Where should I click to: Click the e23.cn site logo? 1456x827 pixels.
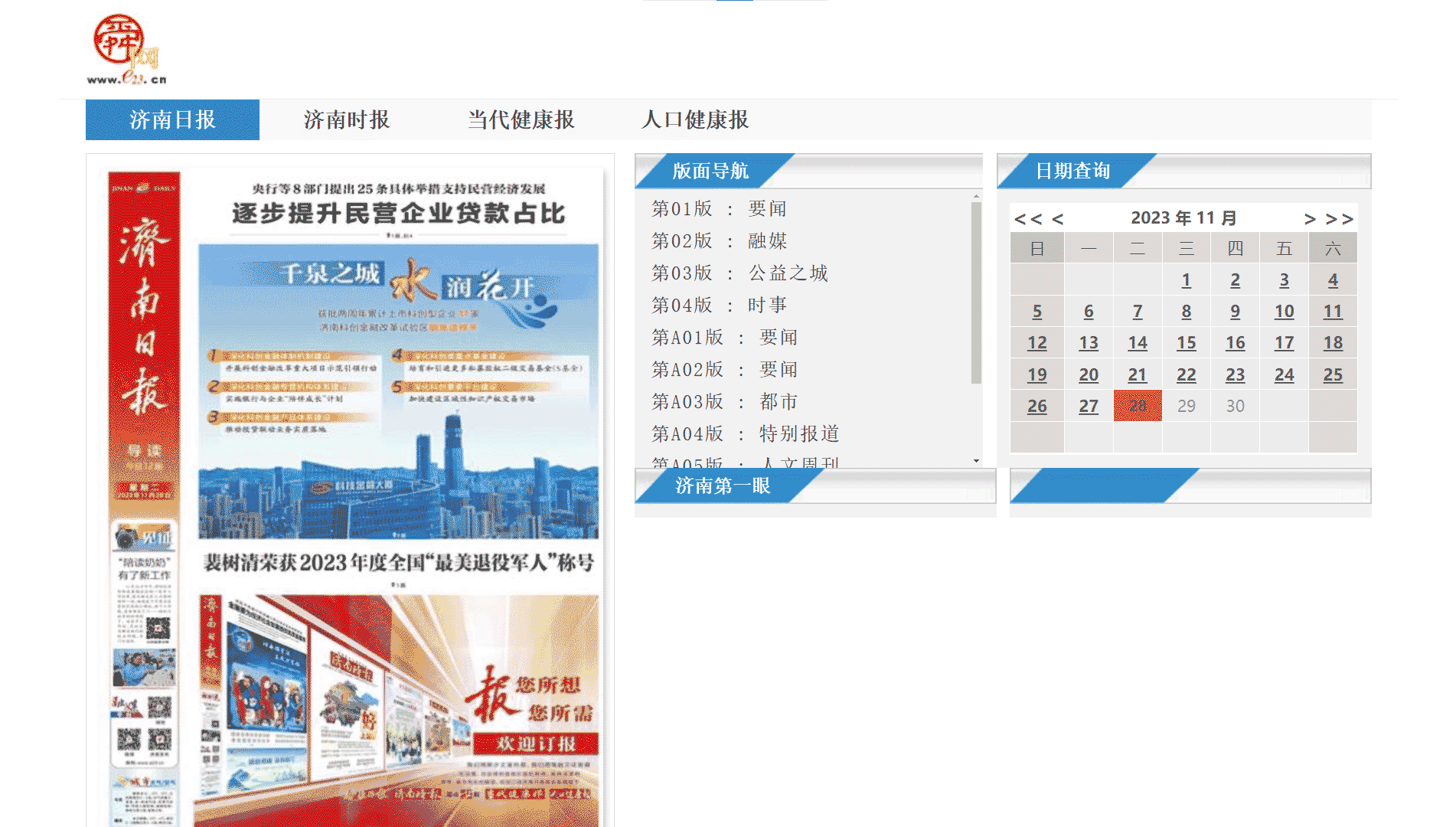click(127, 49)
